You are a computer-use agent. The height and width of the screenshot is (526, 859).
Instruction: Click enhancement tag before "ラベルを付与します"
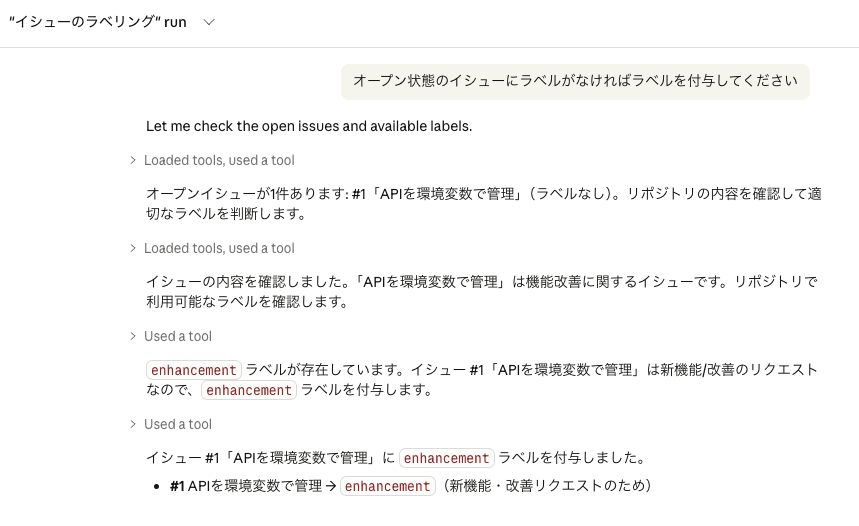[249, 390]
